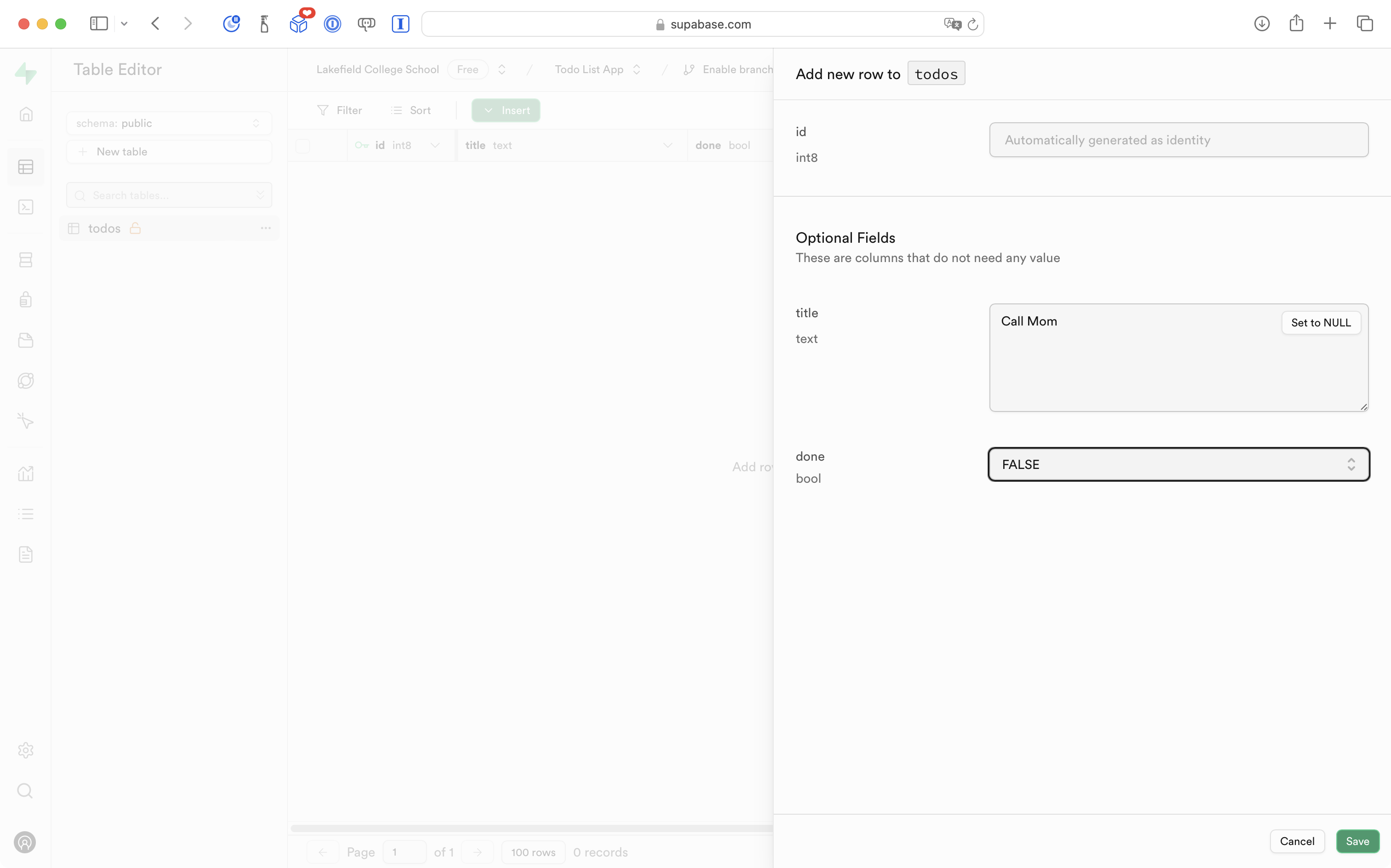Screen dimensions: 1391x868
Task: Save the new row
Action: point(1357,841)
